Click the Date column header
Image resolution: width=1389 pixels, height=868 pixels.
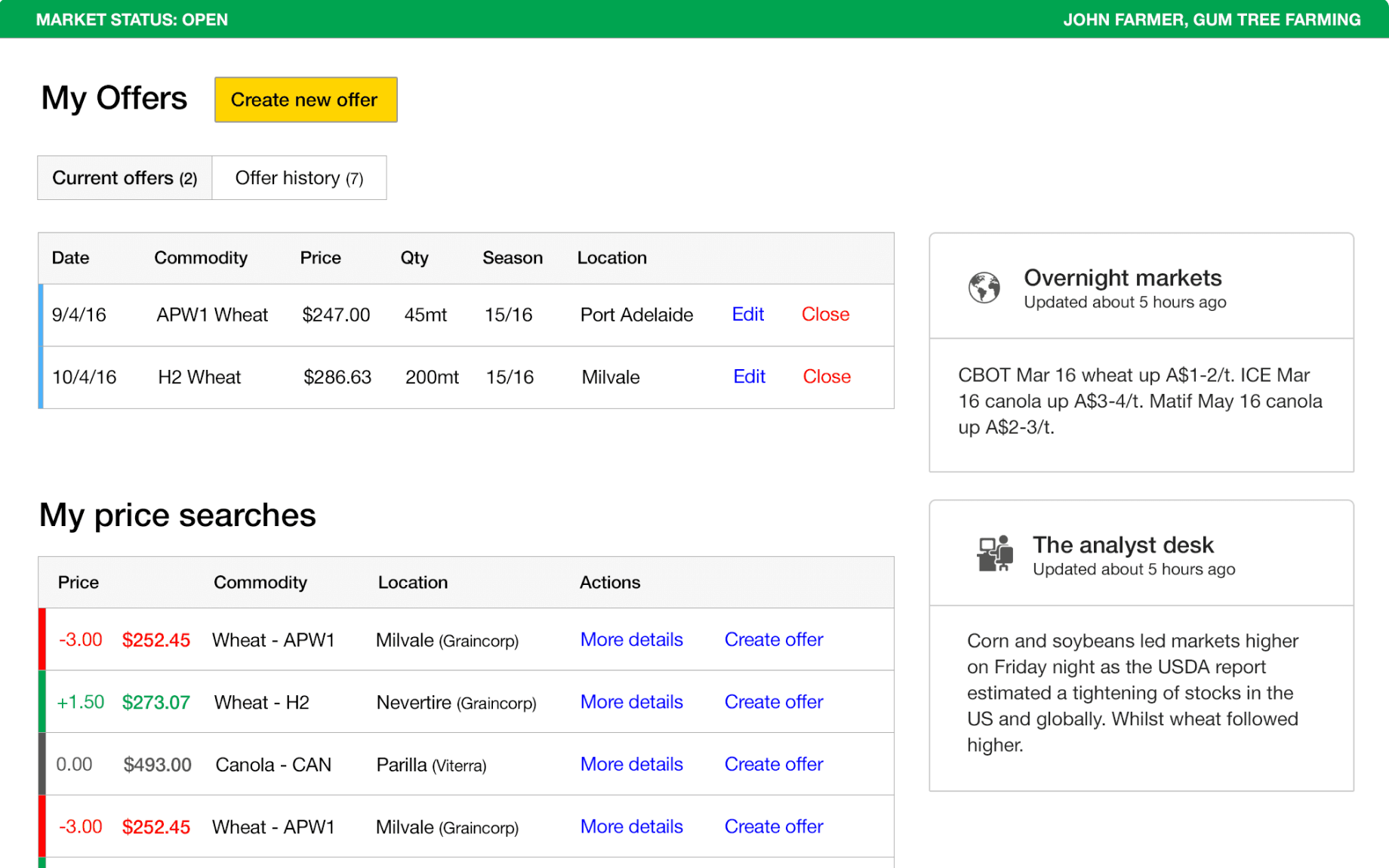70,258
